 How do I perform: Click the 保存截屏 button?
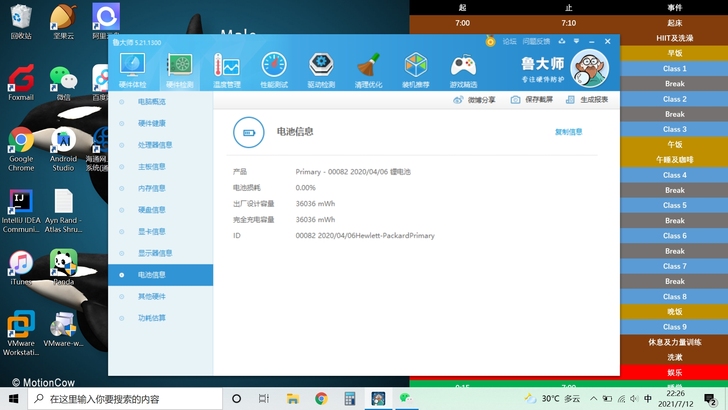pyautogui.click(x=532, y=100)
